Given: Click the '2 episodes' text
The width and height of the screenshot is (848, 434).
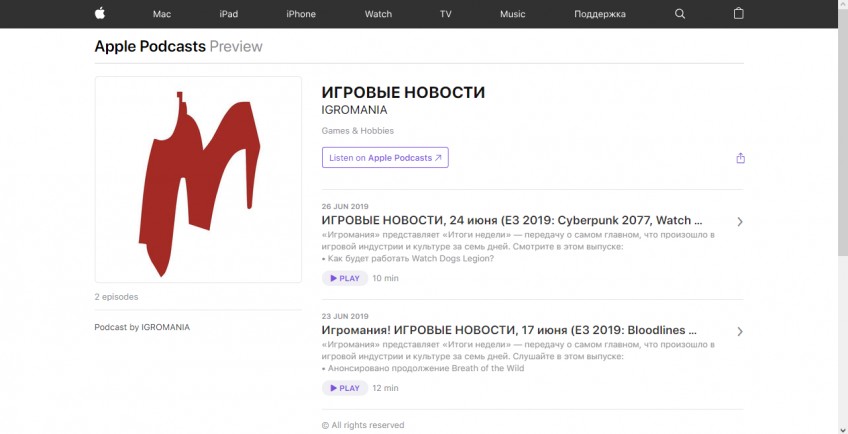Looking at the screenshot, I should point(116,297).
